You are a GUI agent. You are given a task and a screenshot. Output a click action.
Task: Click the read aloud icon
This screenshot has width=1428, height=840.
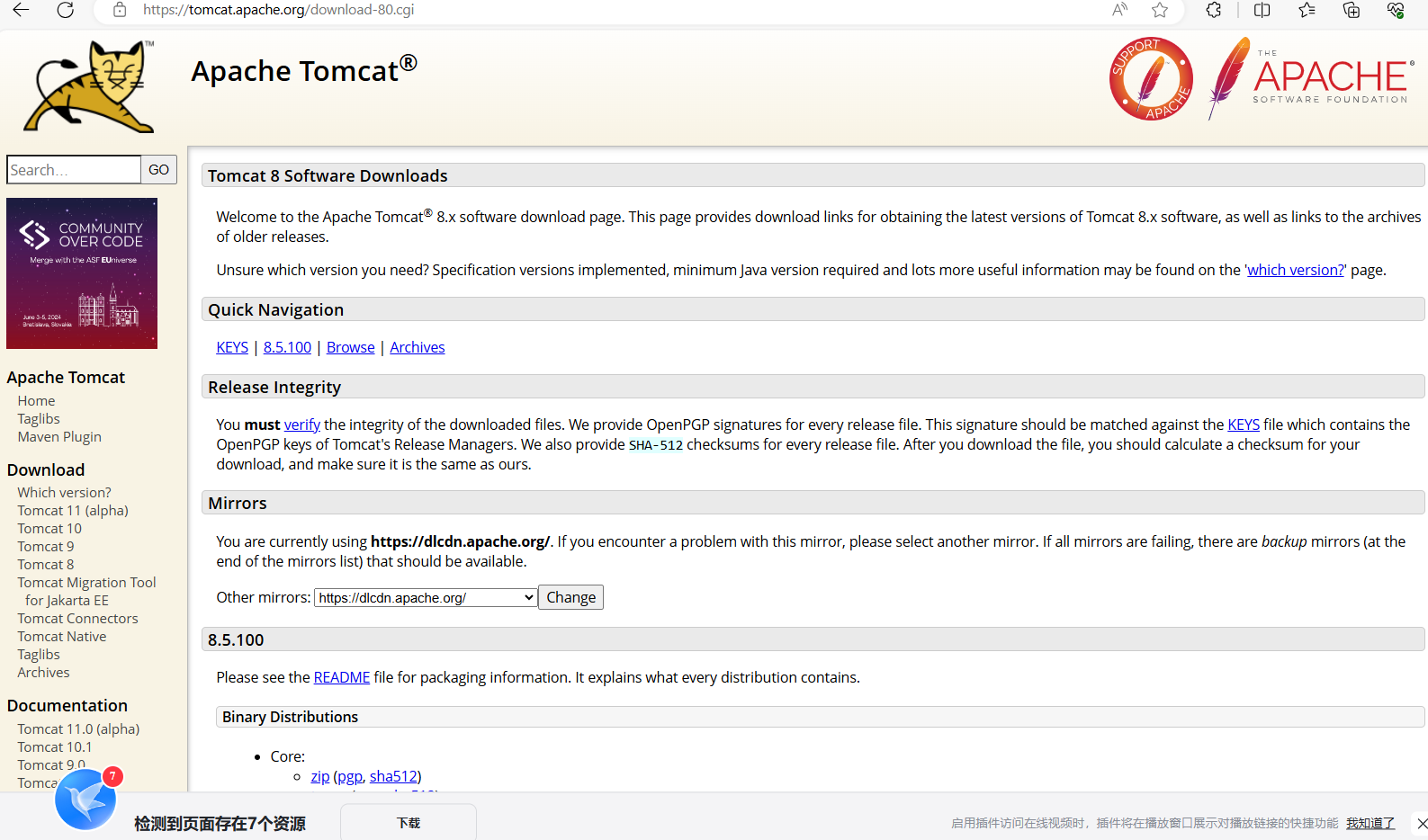coord(1119,10)
